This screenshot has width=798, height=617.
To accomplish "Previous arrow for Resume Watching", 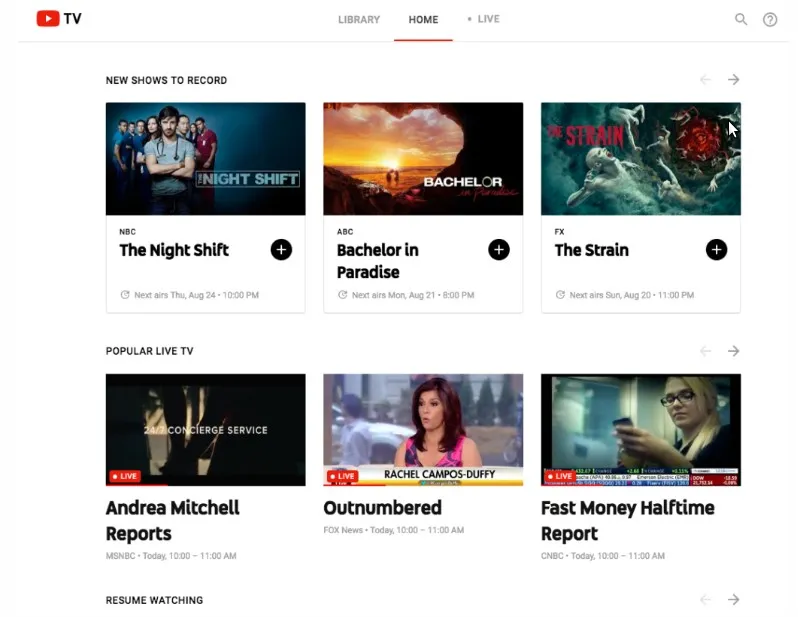I will 705,599.
